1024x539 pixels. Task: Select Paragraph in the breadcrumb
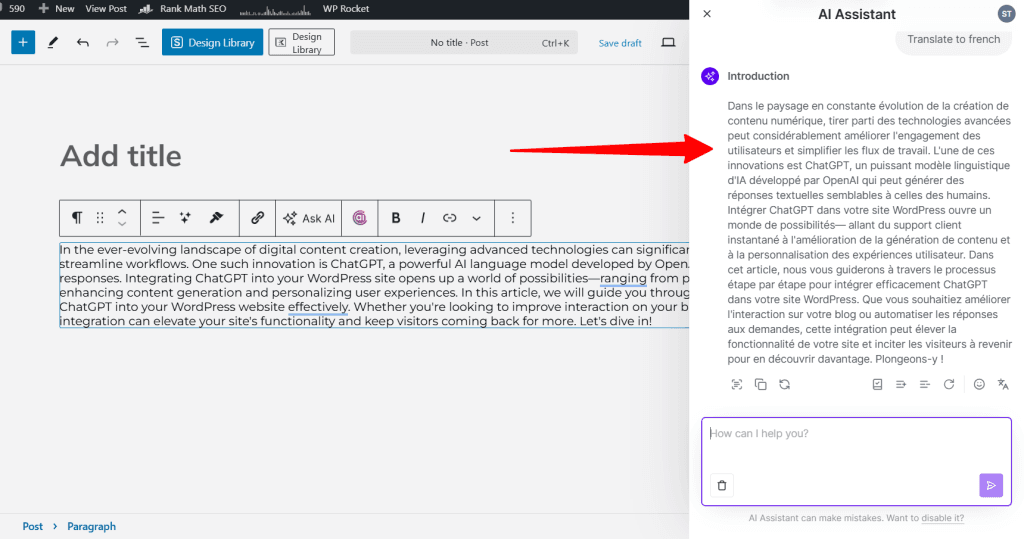tap(91, 527)
